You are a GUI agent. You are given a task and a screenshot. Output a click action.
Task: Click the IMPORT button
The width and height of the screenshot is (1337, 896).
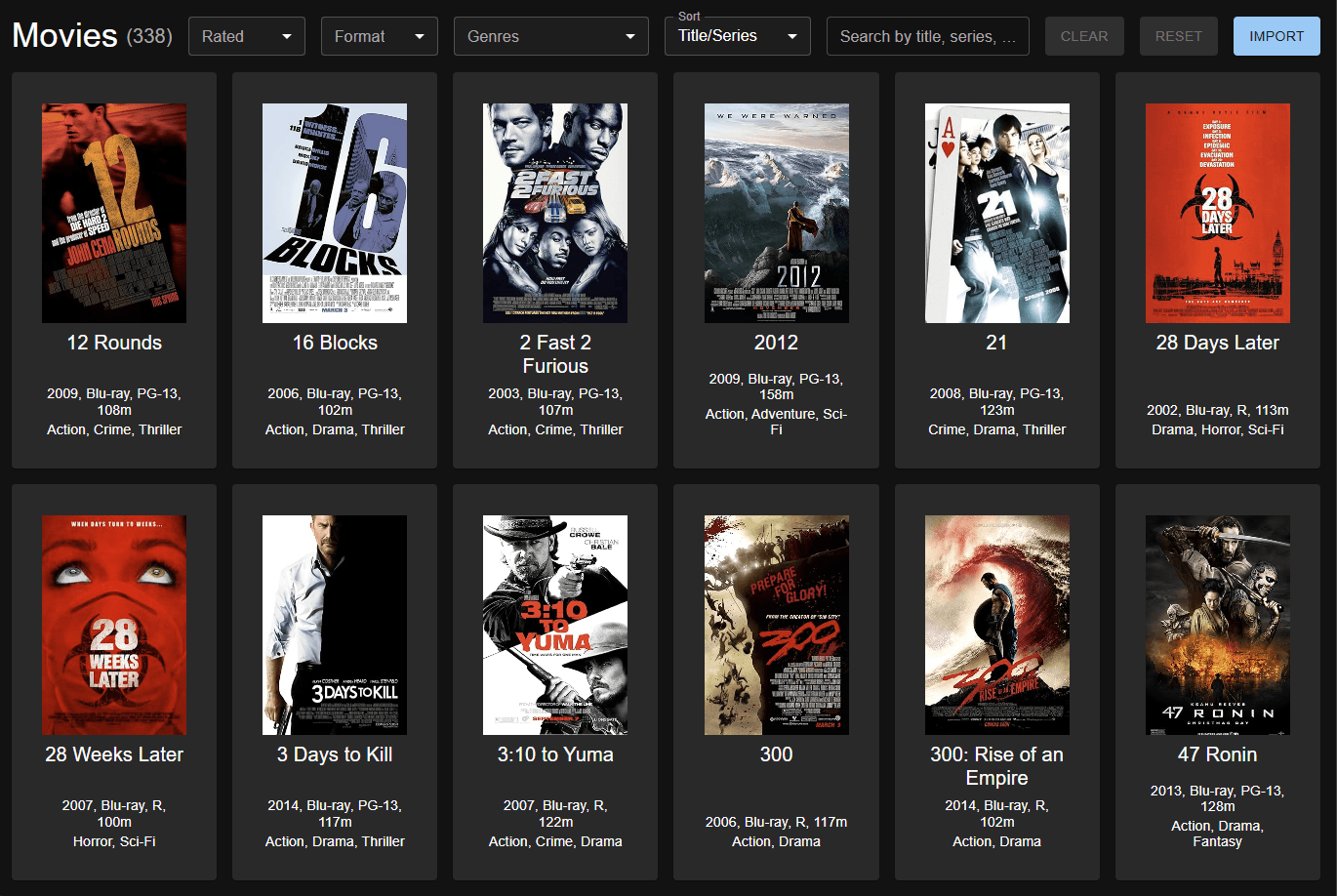[1276, 36]
